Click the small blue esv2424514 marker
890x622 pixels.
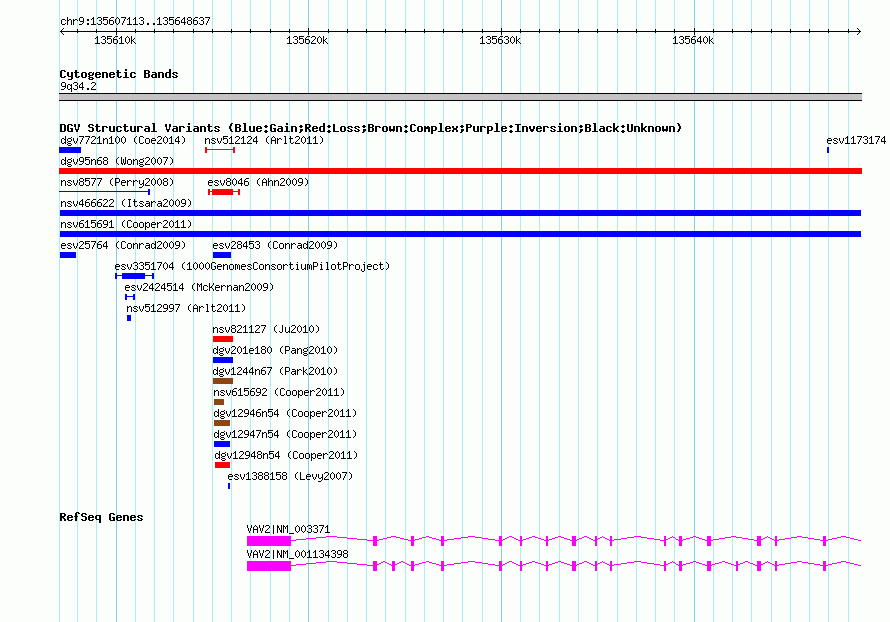click(x=130, y=297)
